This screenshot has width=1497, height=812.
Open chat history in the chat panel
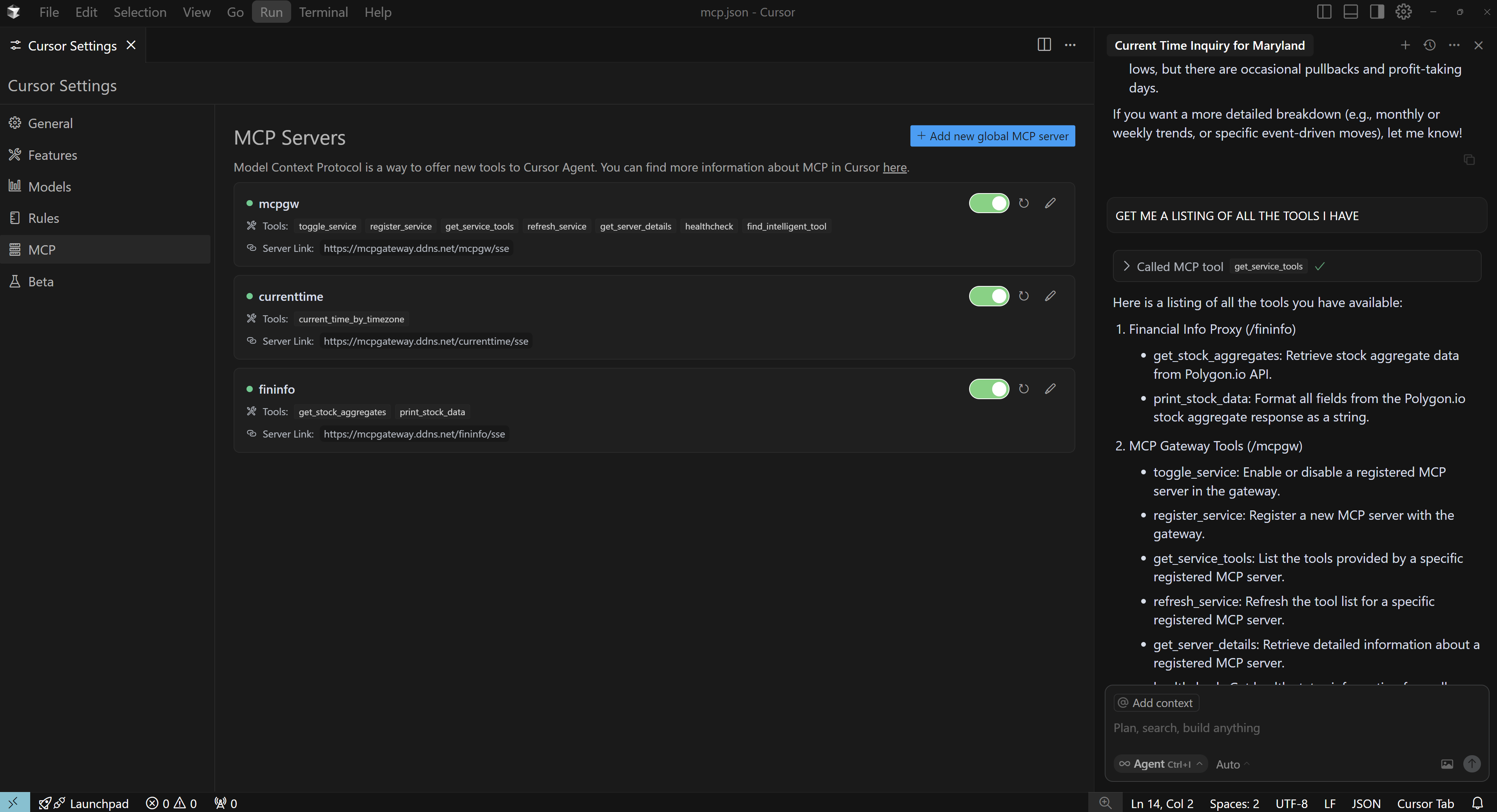(x=1430, y=45)
